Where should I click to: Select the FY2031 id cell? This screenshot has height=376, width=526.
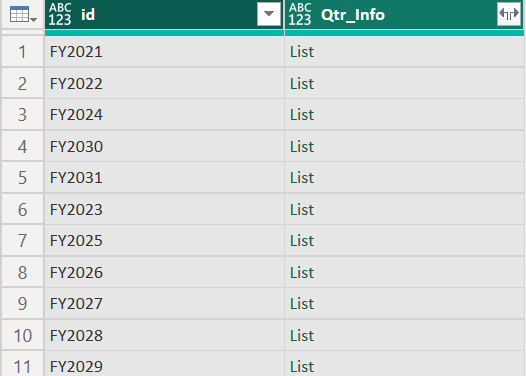click(x=164, y=178)
